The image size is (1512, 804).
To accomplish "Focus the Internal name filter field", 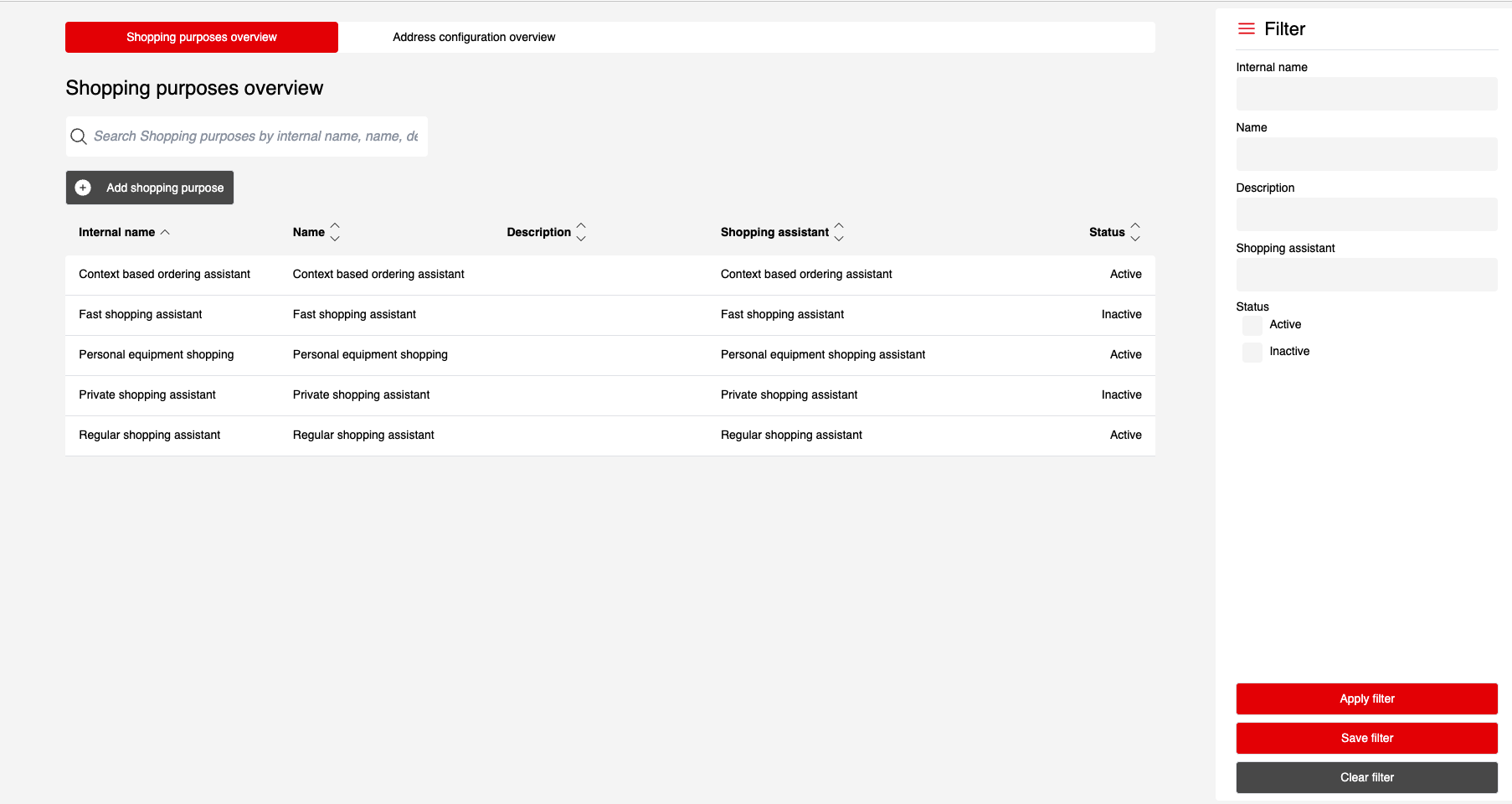I will [1366, 94].
